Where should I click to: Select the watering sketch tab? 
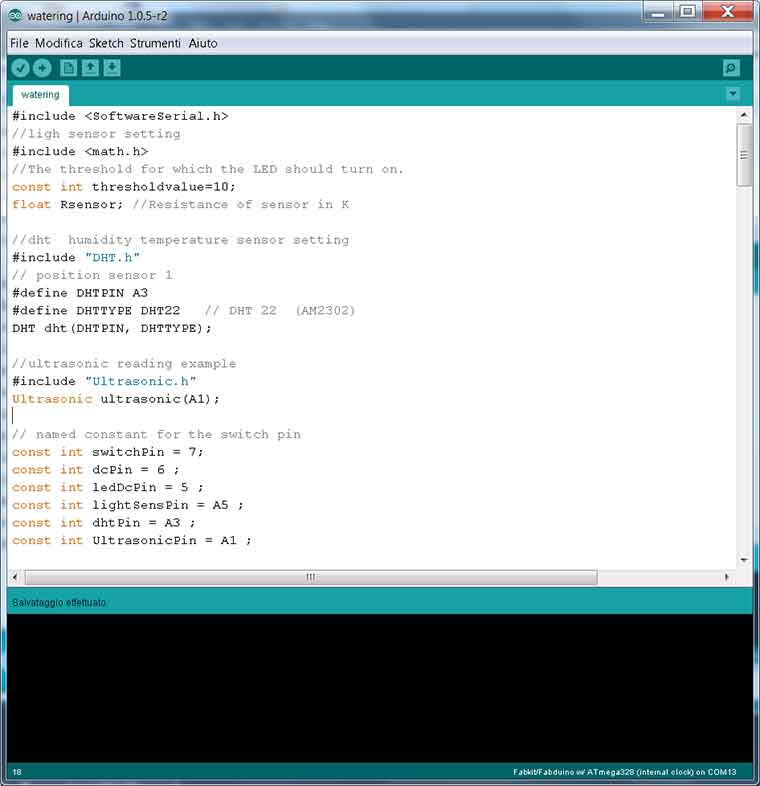pos(41,95)
